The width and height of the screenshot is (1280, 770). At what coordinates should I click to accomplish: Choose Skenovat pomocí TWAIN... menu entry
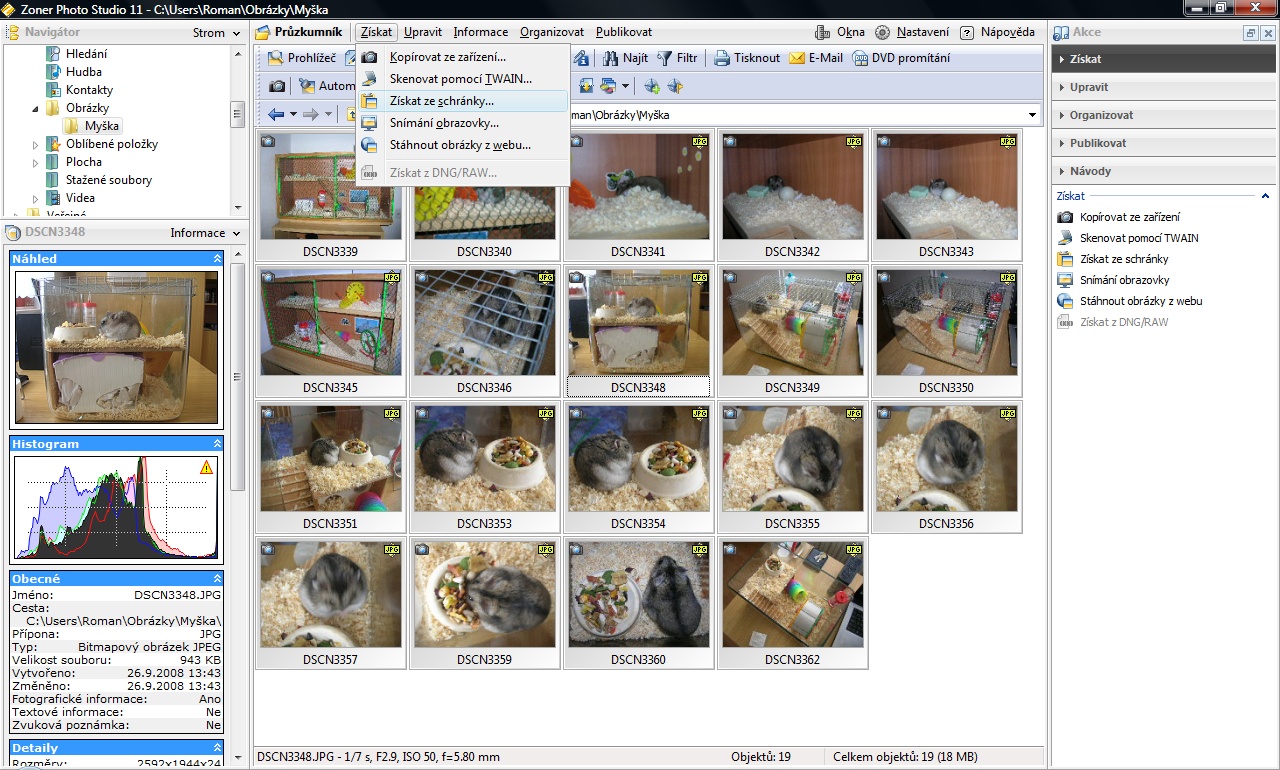(x=463, y=79)
